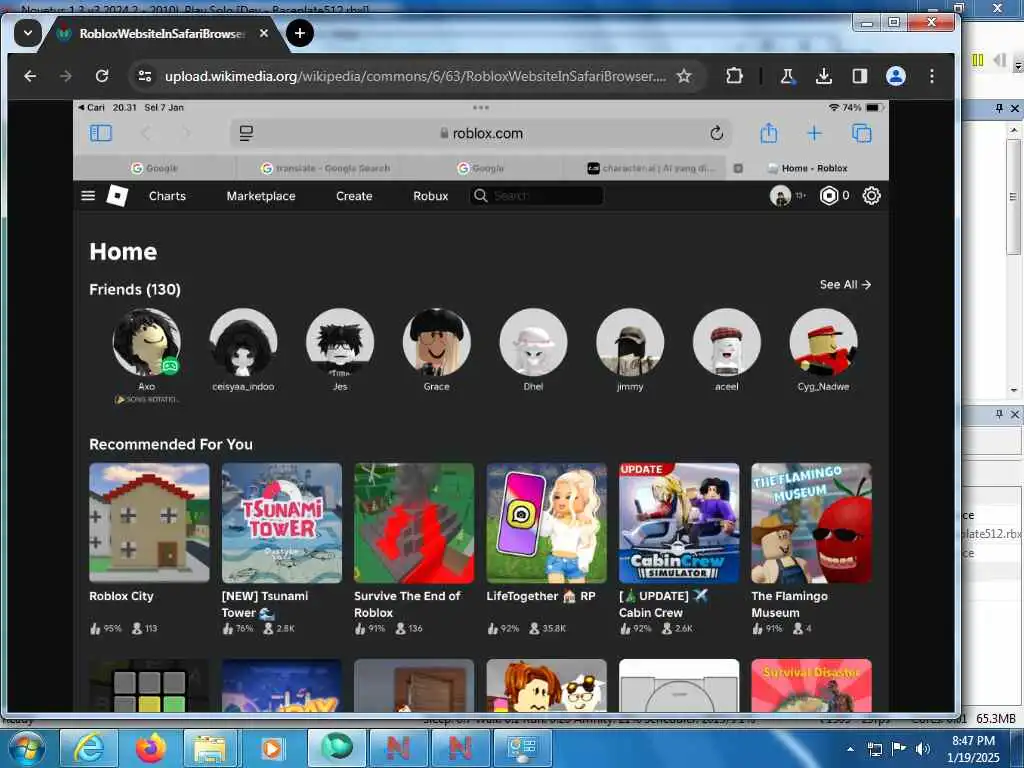Open the Charts menu item

167,196
